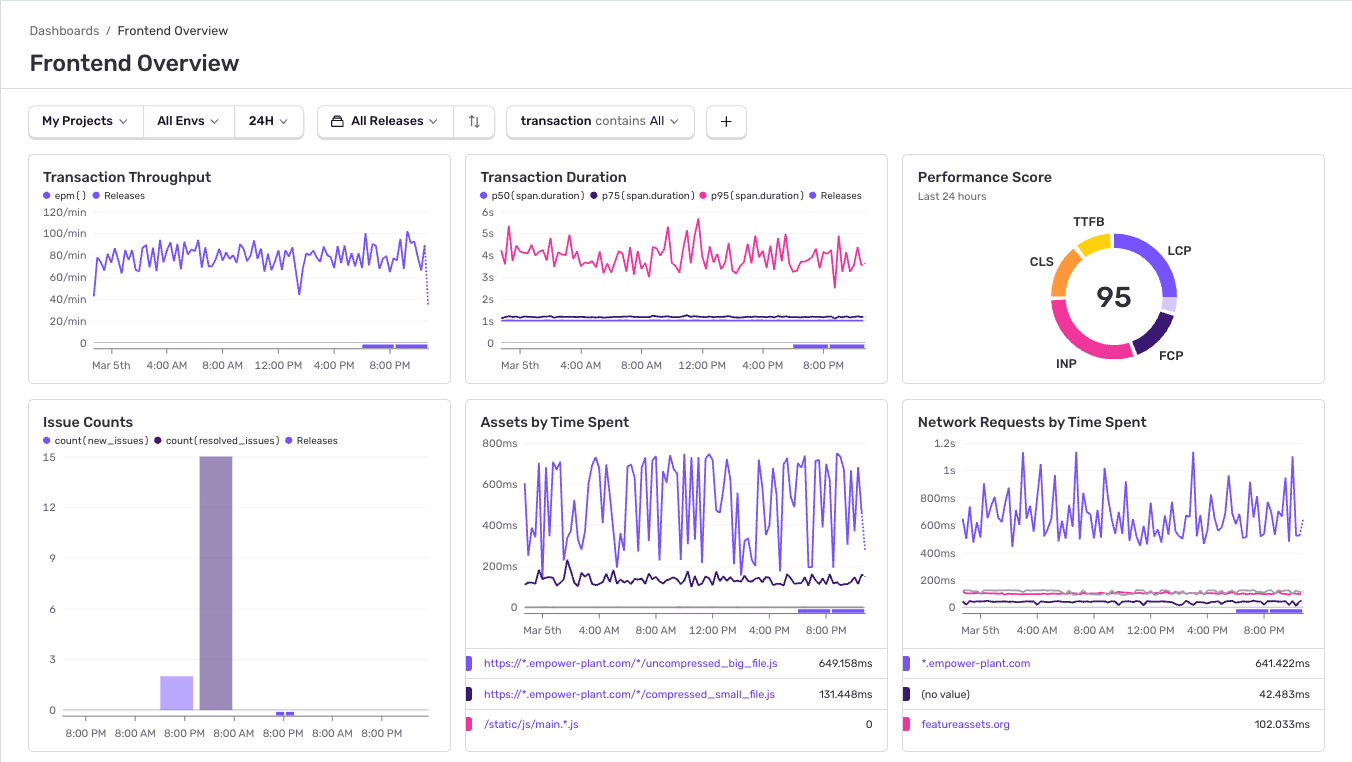Image resolution: width=1352 pixels, height=762 pixels.
Task: Click dark purple indicator beside the (no value) row
Action: click(908, 693)
